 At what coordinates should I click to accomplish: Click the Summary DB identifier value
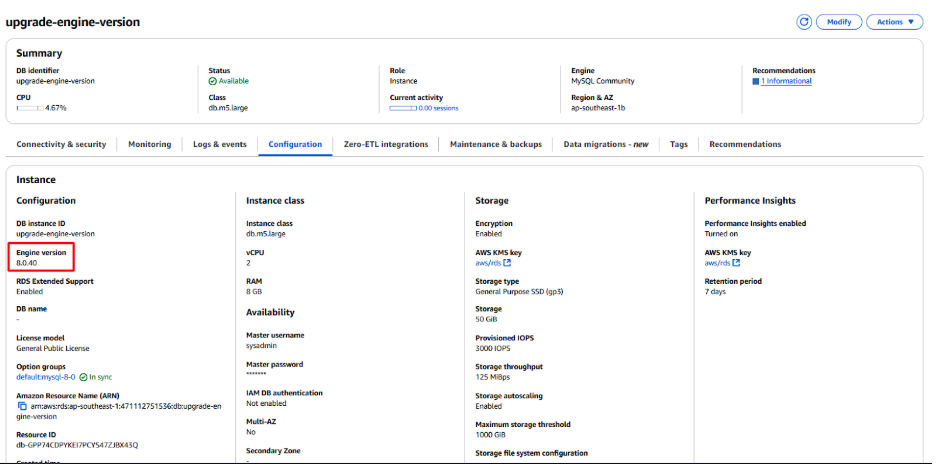55,81
